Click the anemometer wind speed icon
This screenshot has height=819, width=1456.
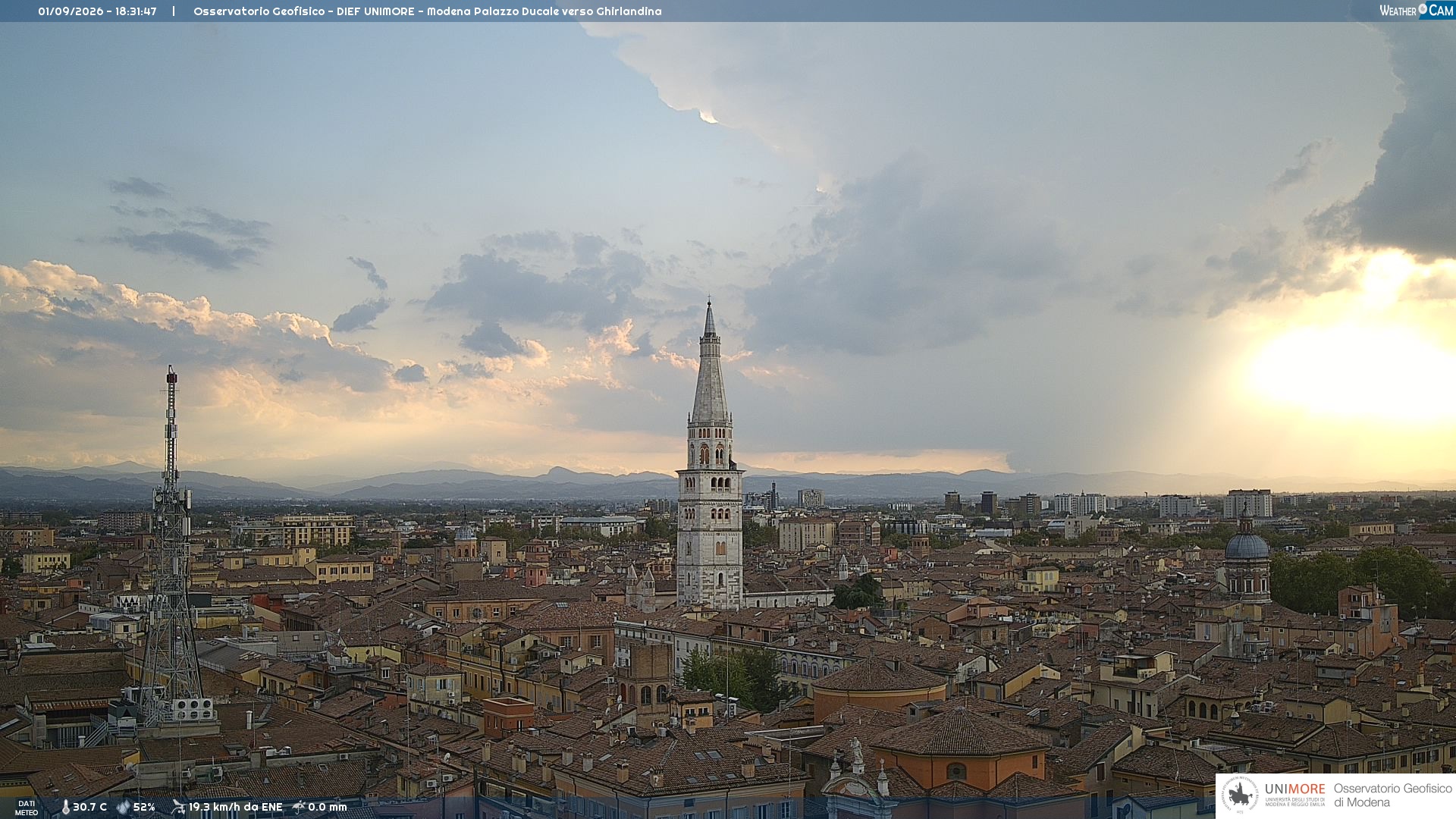pos(178,807)
